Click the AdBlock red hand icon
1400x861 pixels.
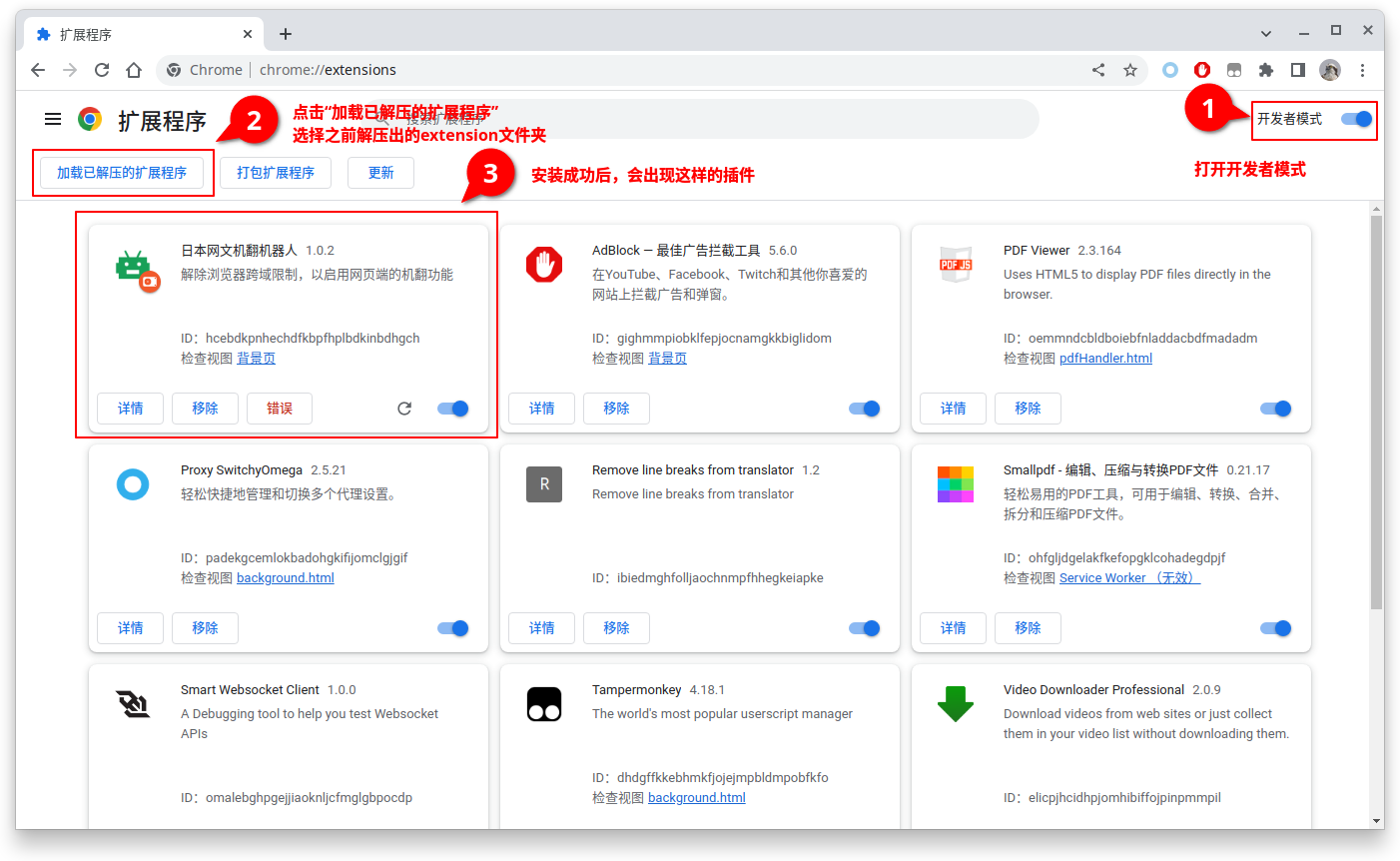[x=544, y=265]
